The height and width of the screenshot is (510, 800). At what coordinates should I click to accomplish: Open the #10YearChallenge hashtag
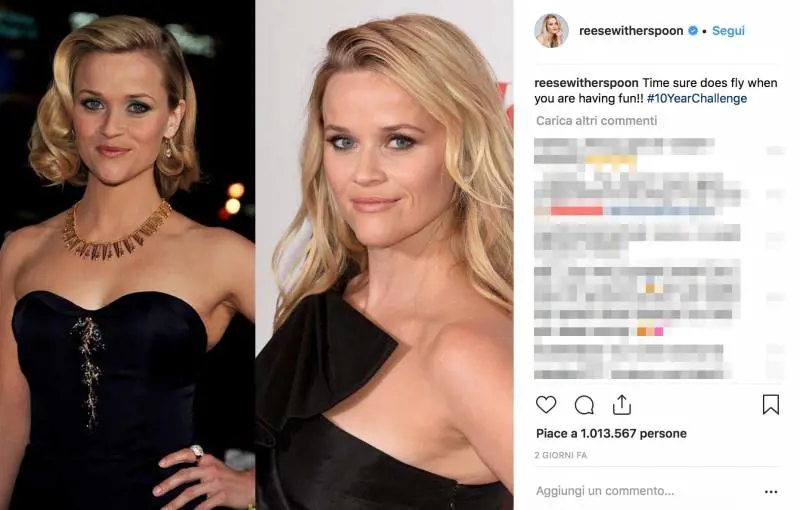point(696,98)
